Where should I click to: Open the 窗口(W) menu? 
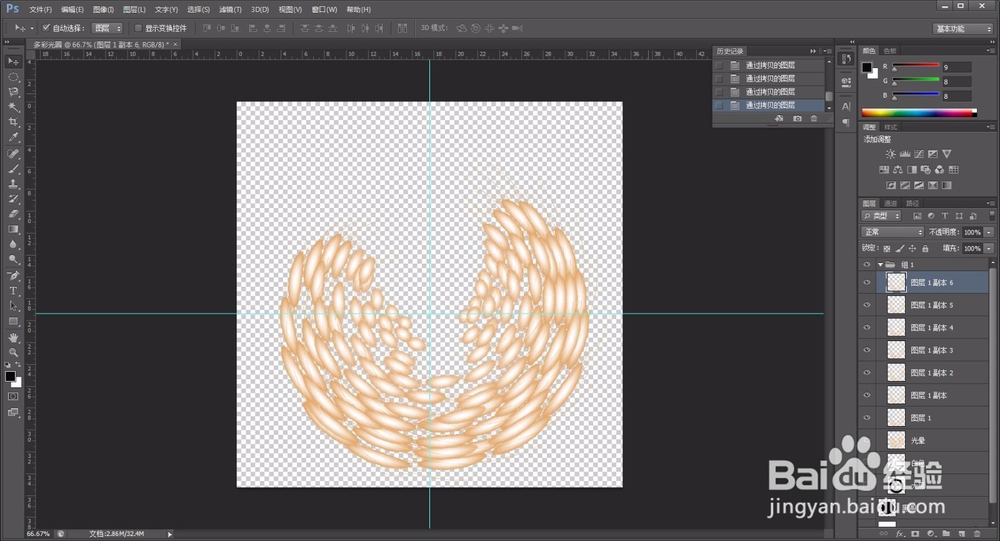[324, 10]
